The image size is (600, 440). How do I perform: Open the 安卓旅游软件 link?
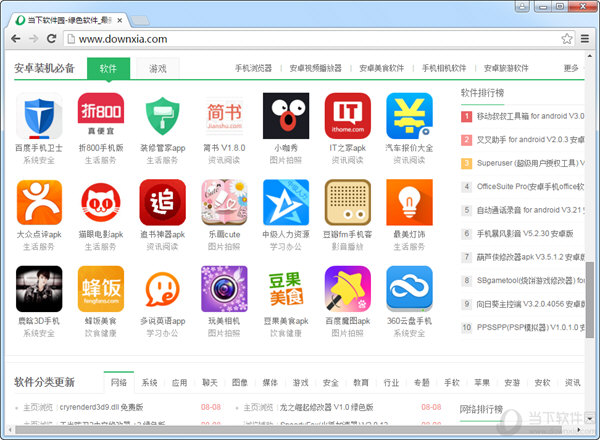506,68
